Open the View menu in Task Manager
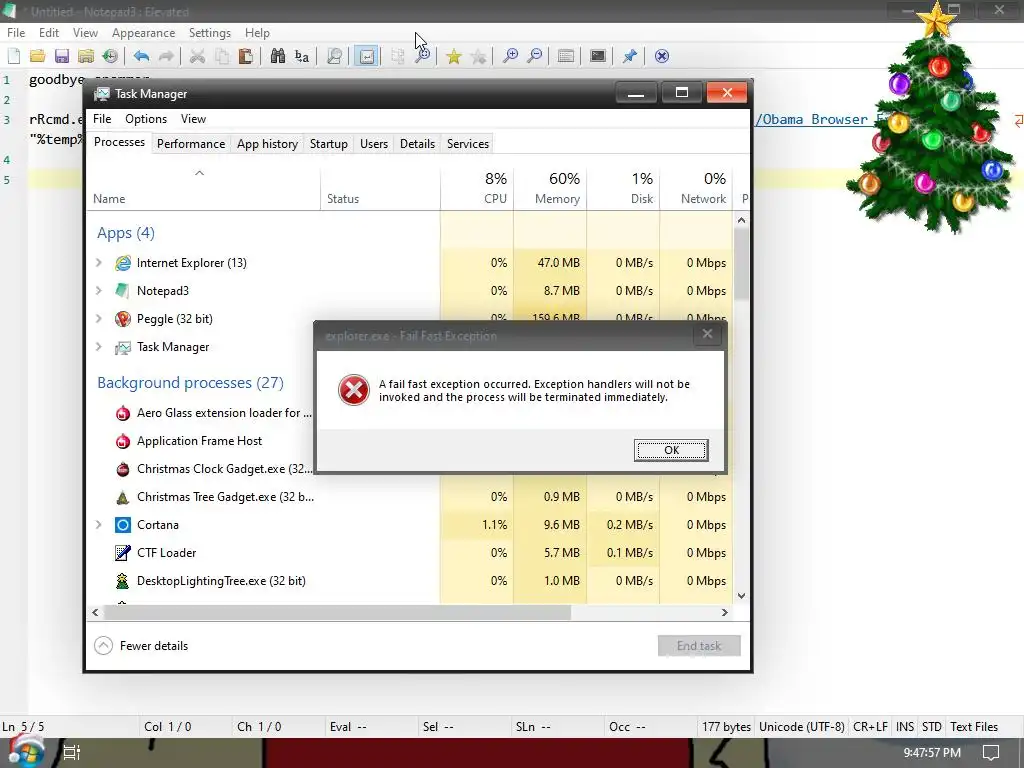Viewport: 1024px width, 768px height. click(x=193, y=119)
